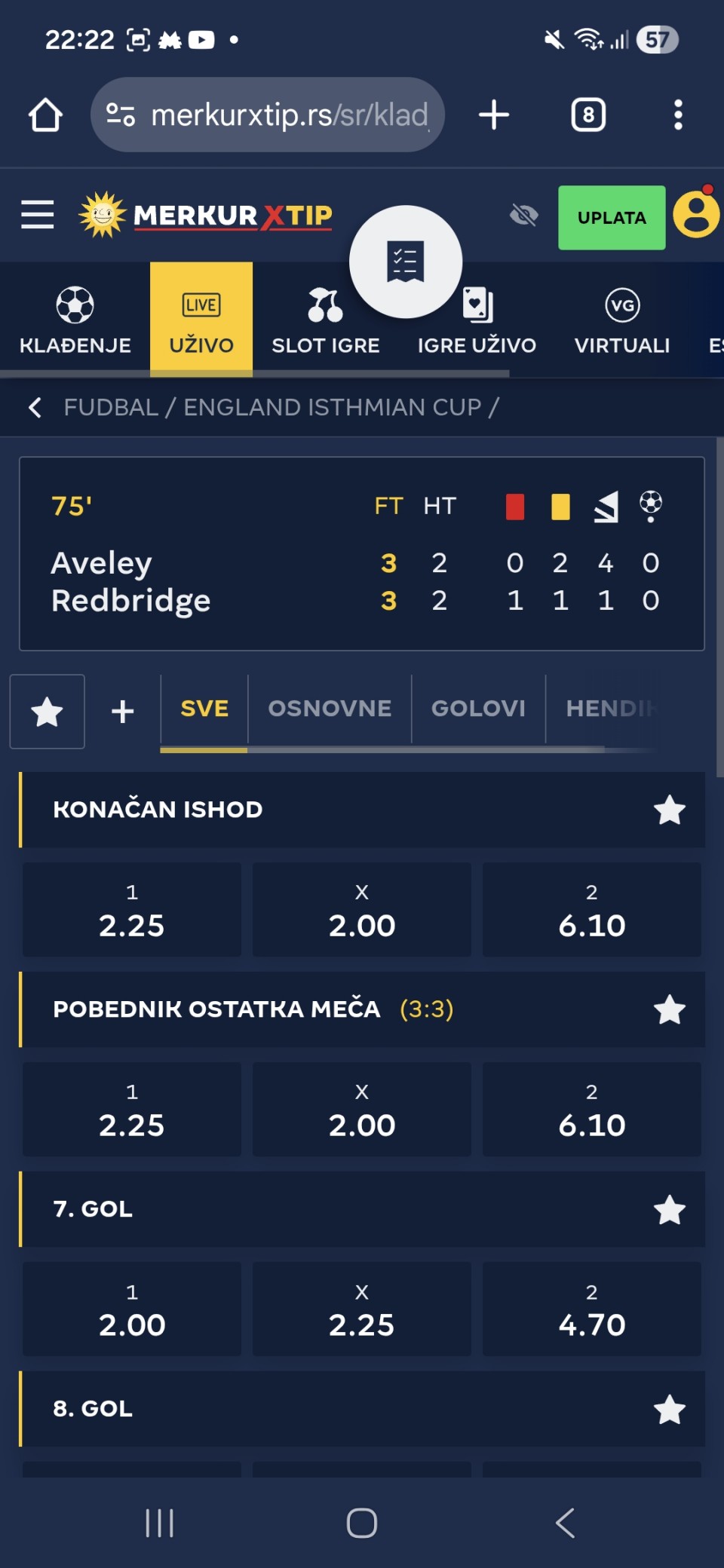
Task: Tap the browser home icon
Action: point(45,115)
